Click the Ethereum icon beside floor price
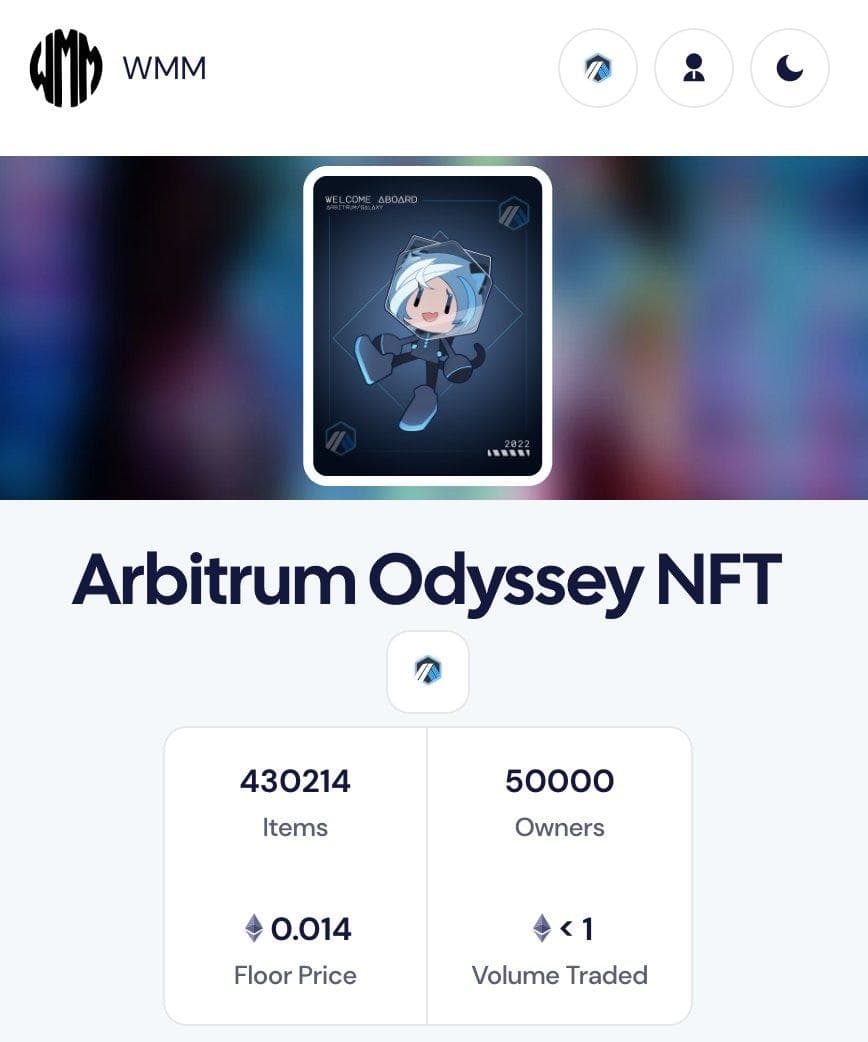This screenshot has height=1042, width=868. [254, 928]
